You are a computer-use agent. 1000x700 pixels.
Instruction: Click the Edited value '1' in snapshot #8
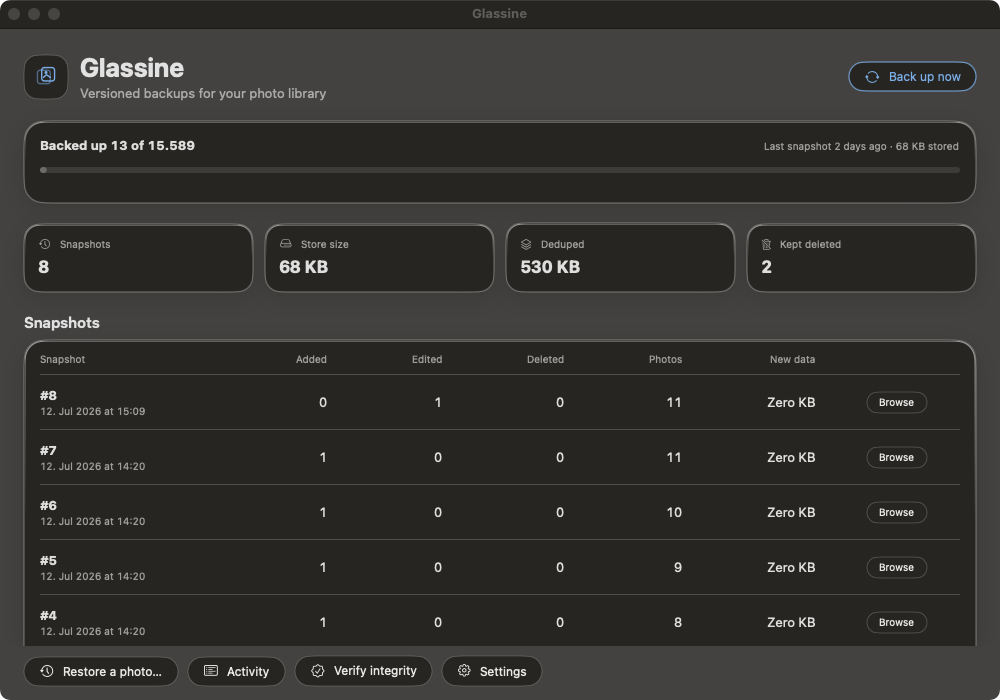point(438,402)
